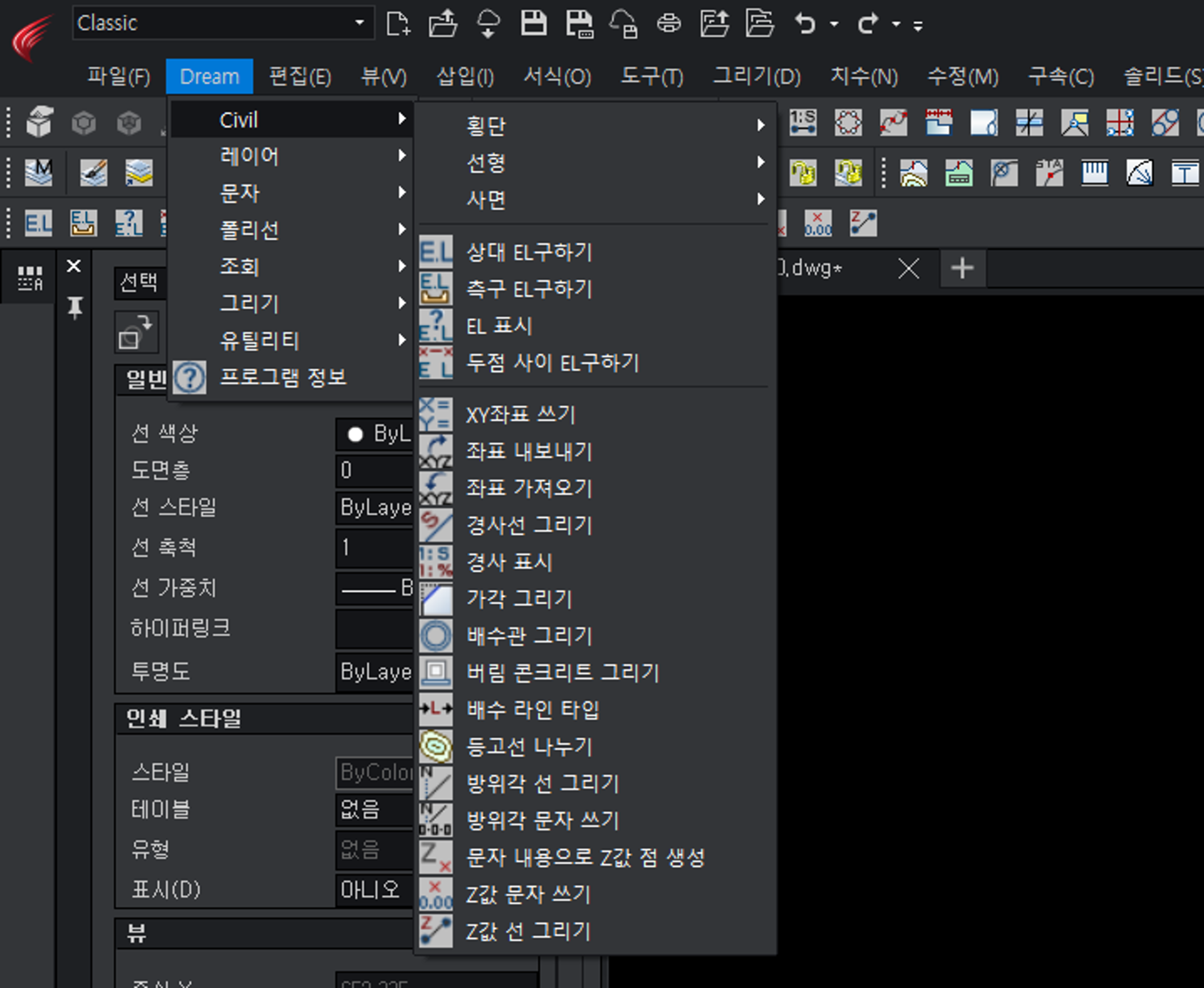Open the 서식(O) menu
The width and height of the screenshot is (1204, 988).
pos(557,77)
